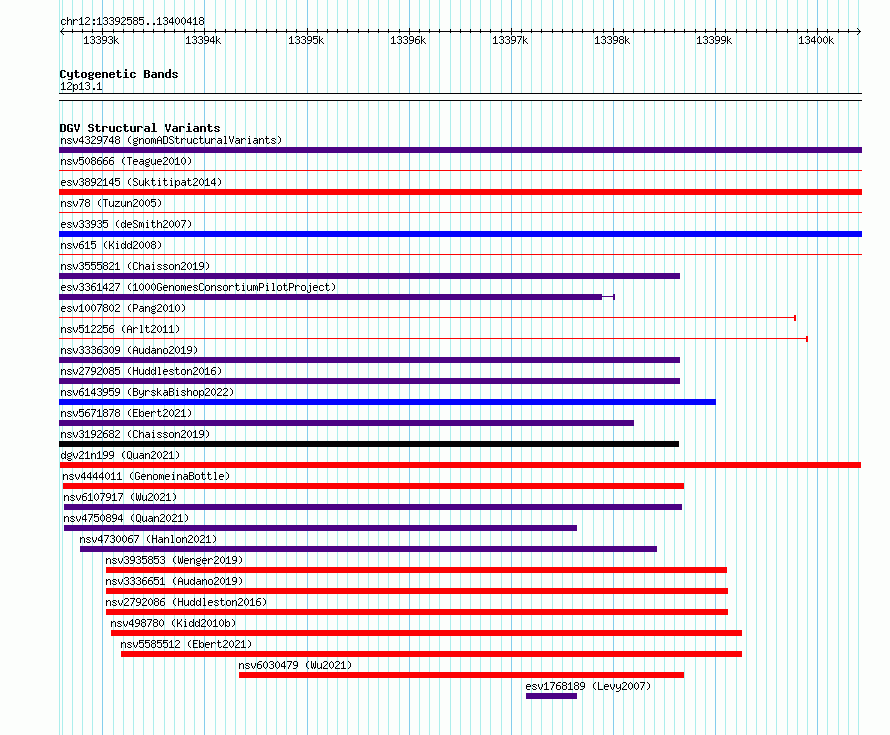890x735 pixels.
Task: Click nsv3935853 (Wenger2019) label
Action: (x=174, y=560)
